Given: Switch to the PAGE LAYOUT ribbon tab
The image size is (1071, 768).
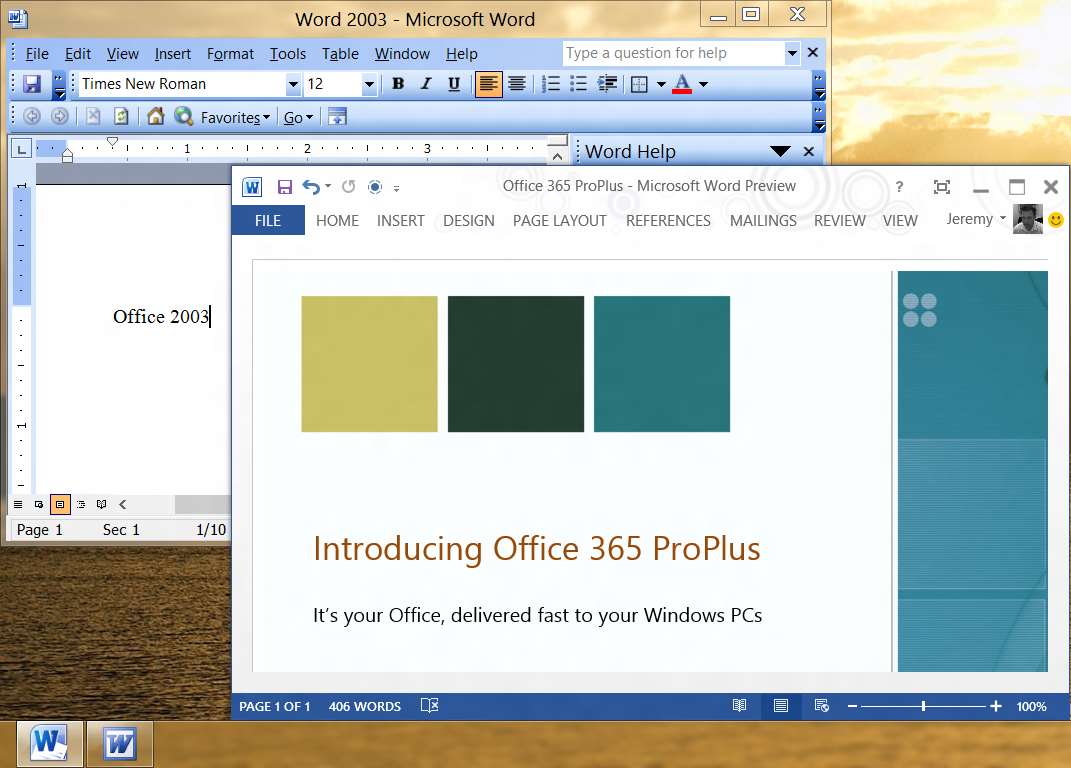Looking at the screenshot, I should pyautogui.click(x=559, y=221).
